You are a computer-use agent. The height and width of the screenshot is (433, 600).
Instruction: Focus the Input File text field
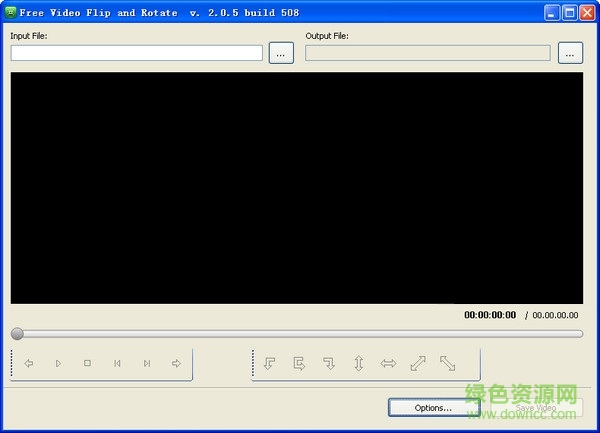(x=136, y=53)
